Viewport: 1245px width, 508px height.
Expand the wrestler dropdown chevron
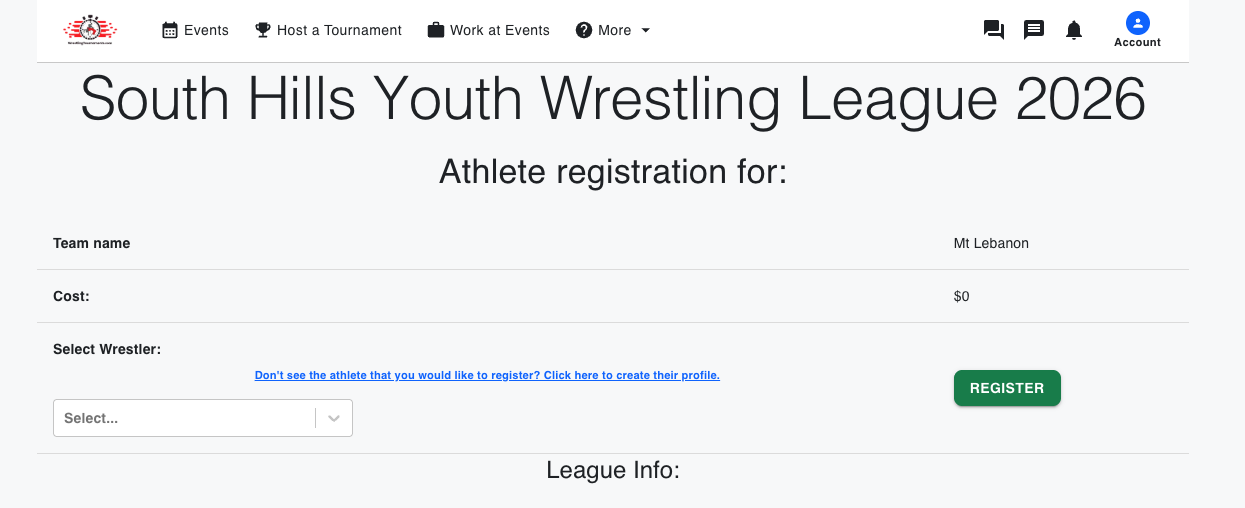pyautogui.click(x=334, y=418)
